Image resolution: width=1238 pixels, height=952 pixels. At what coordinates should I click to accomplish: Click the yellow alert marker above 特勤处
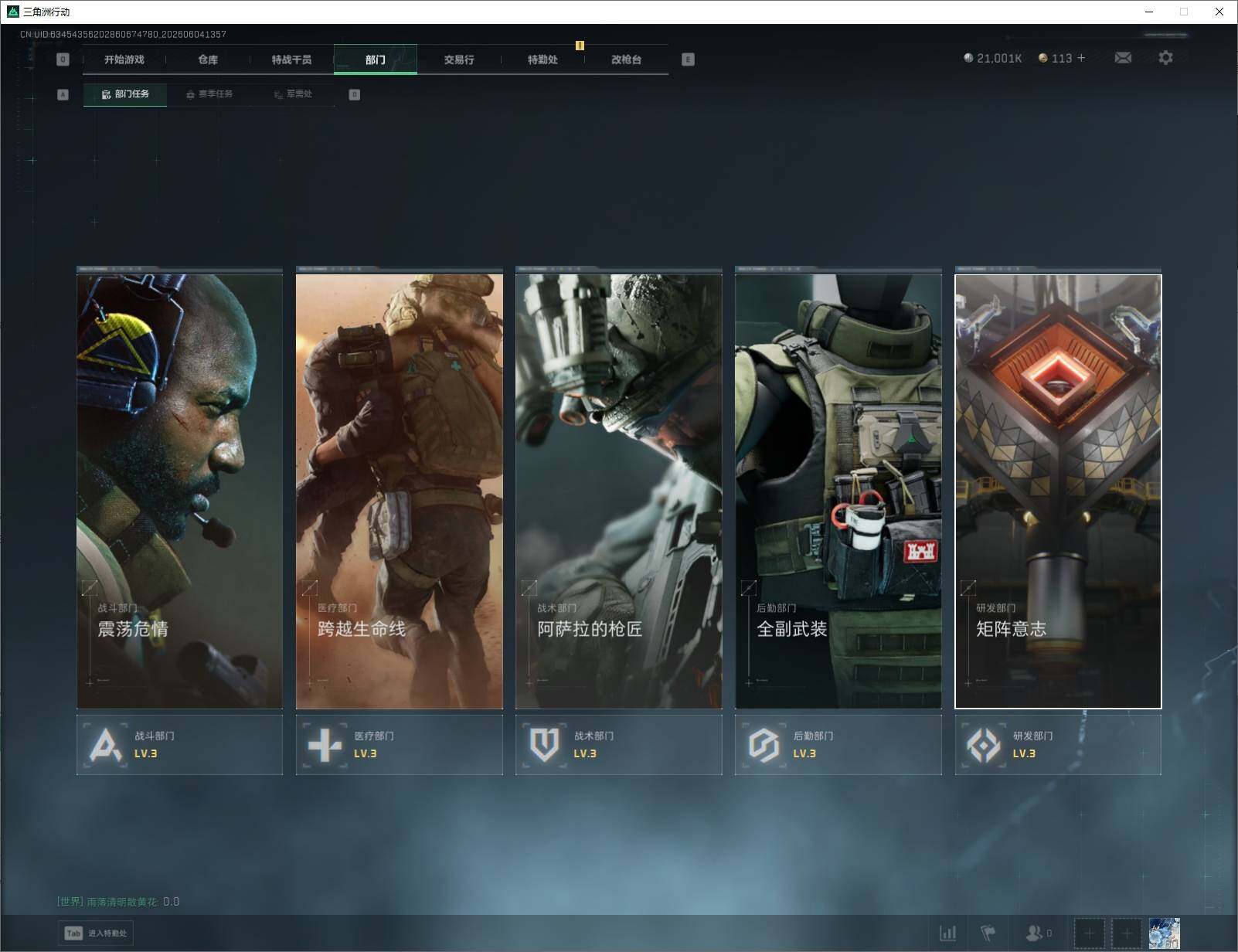(580, 46)
